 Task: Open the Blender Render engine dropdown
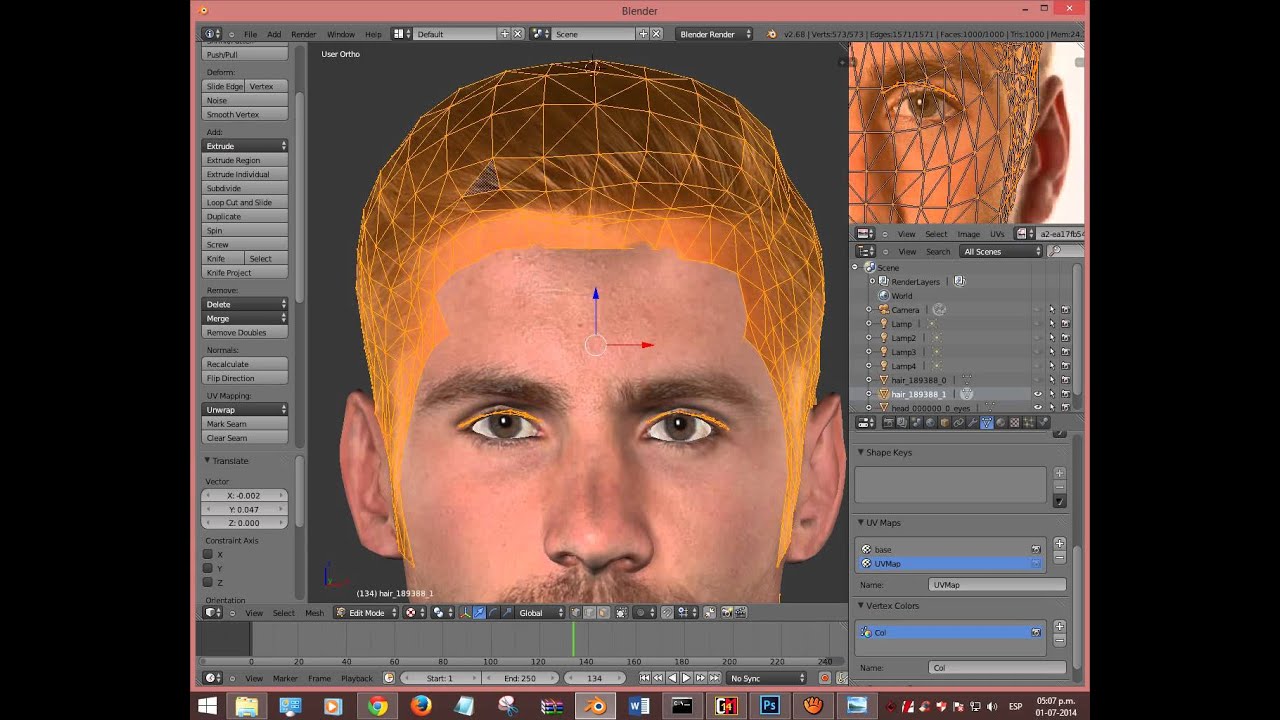click(714, 34)
